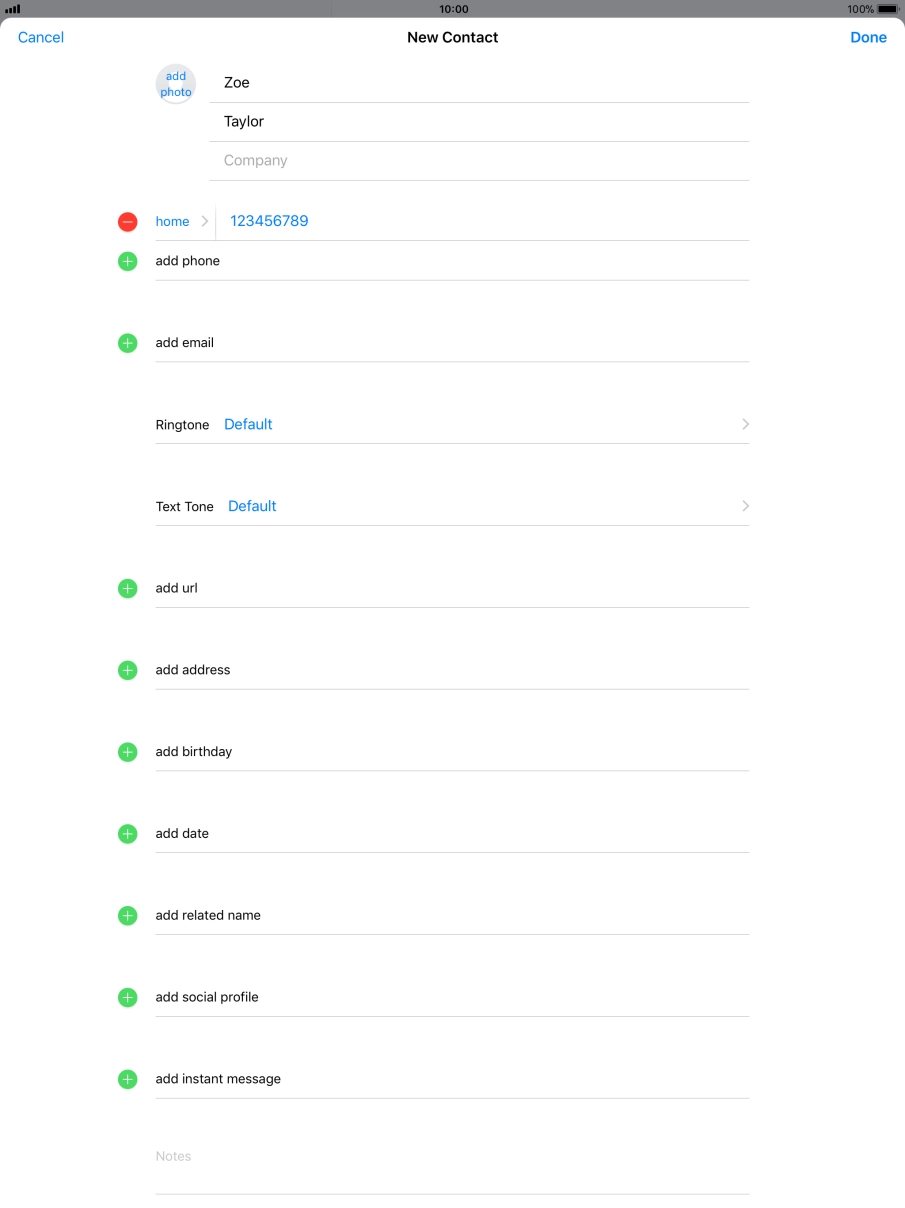The image size is (905, 1208).
Task: Edit the Company field
Action: point(478,161)
